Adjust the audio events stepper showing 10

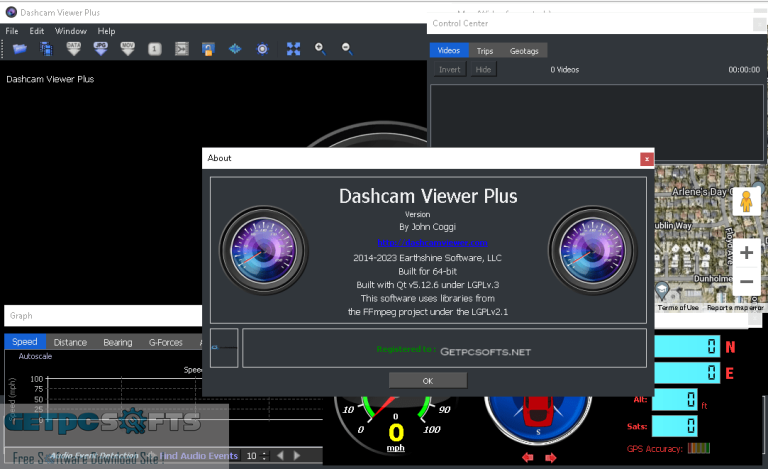point(257,455)
